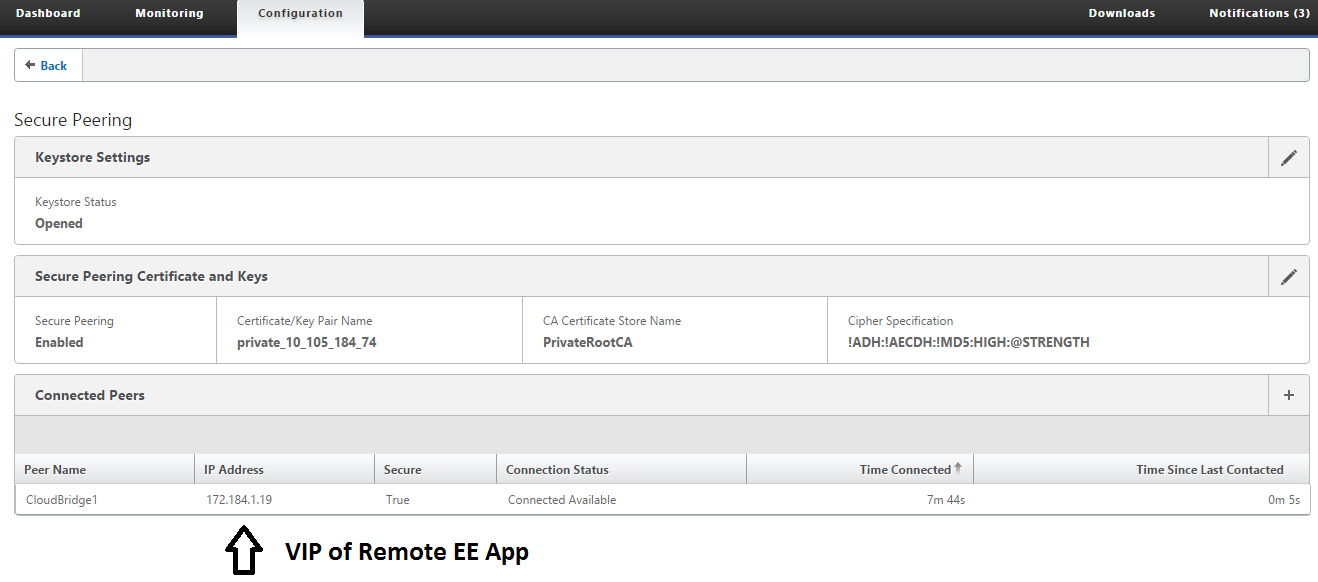Viewport: 1318px width, 582px height.
Task: Sort peers by Peer Name column
Action: coord(104,470)
